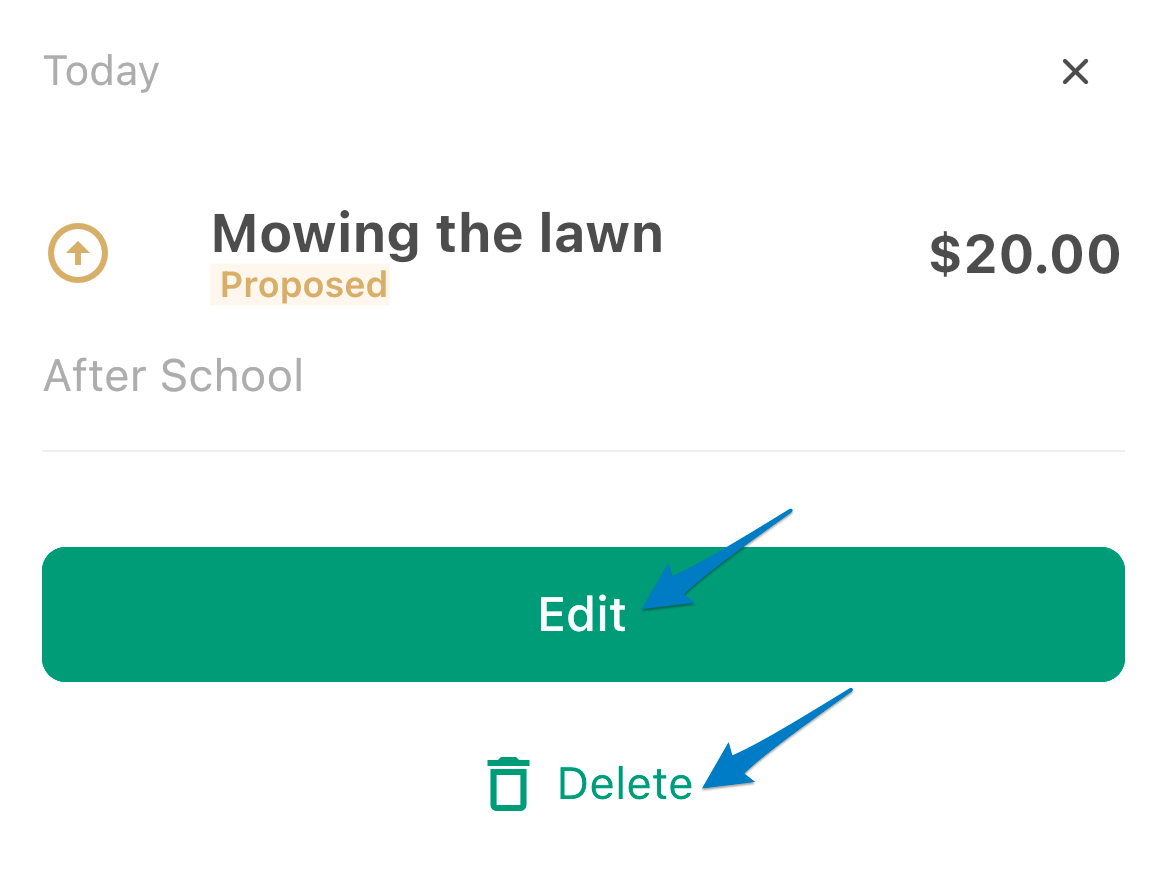This screenshot has width=1169, height=876.
Task: Tap the Edit button
Action: pyautogui.click(x=583, y=614)
